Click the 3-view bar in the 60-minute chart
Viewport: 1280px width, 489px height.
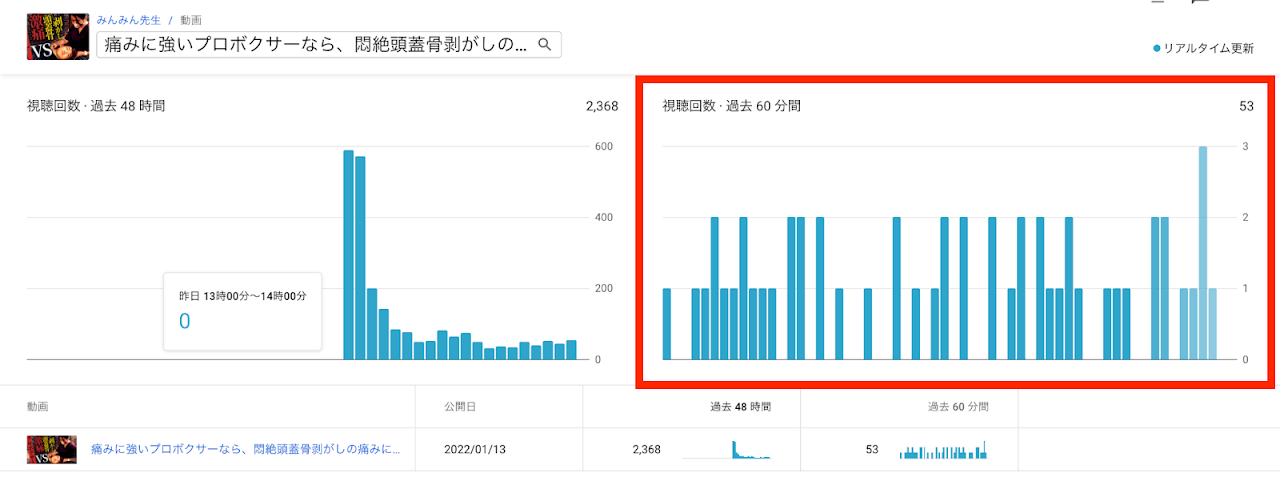click(x=1203, y=252)
